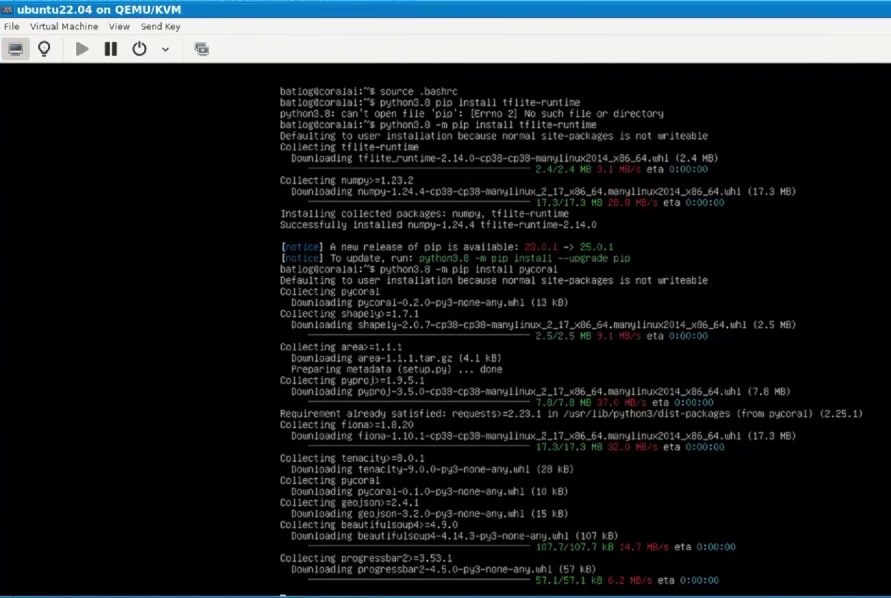Click the 'pip install pycoral' command line
Image resolution: width=891 pixels, height=598 pixels.
click(x=419, y=269)
